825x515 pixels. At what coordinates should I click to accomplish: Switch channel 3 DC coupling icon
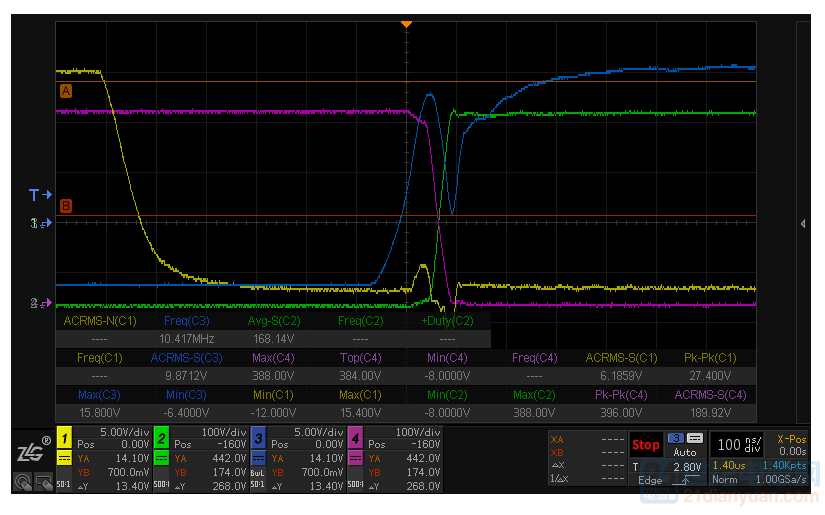point(258,458)
